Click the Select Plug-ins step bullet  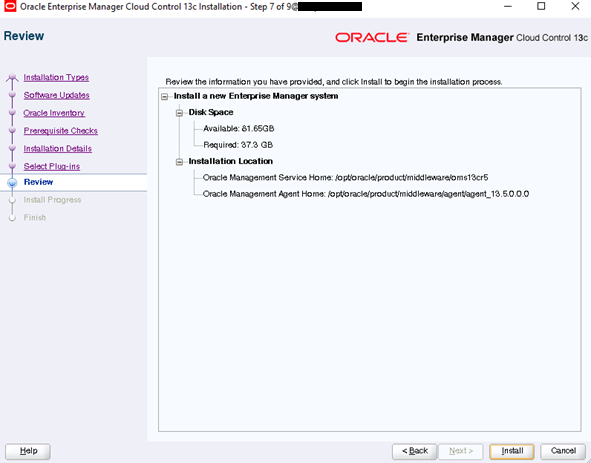(x=12, y=166)
